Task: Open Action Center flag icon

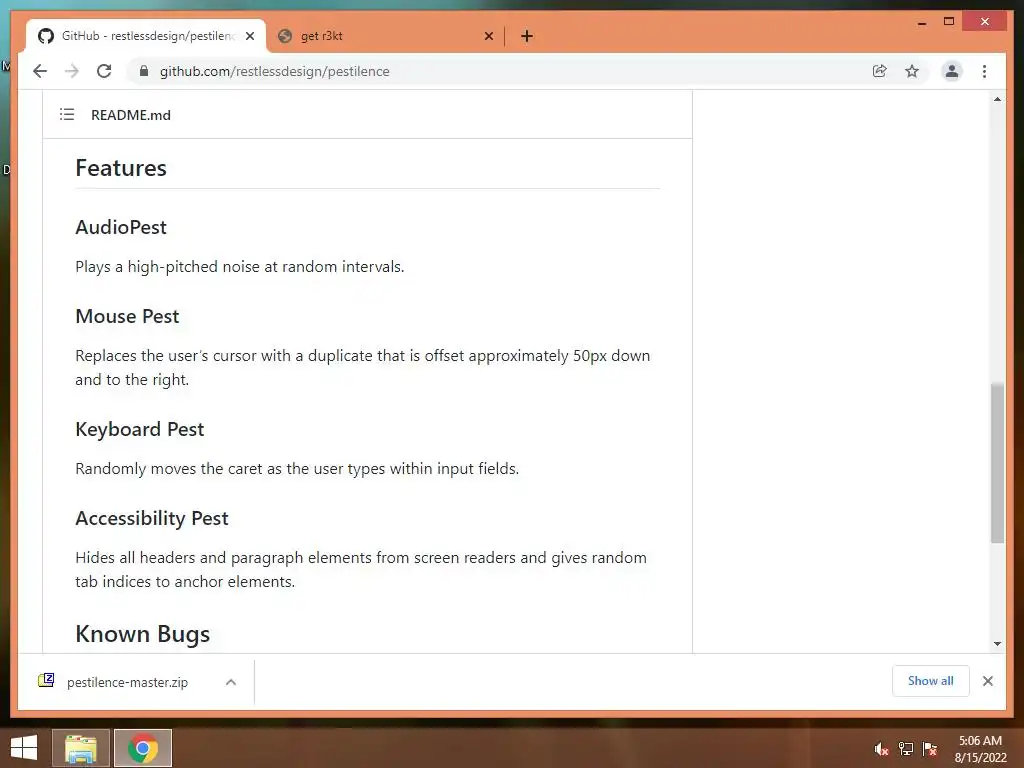Action: (x=929, y=749)
